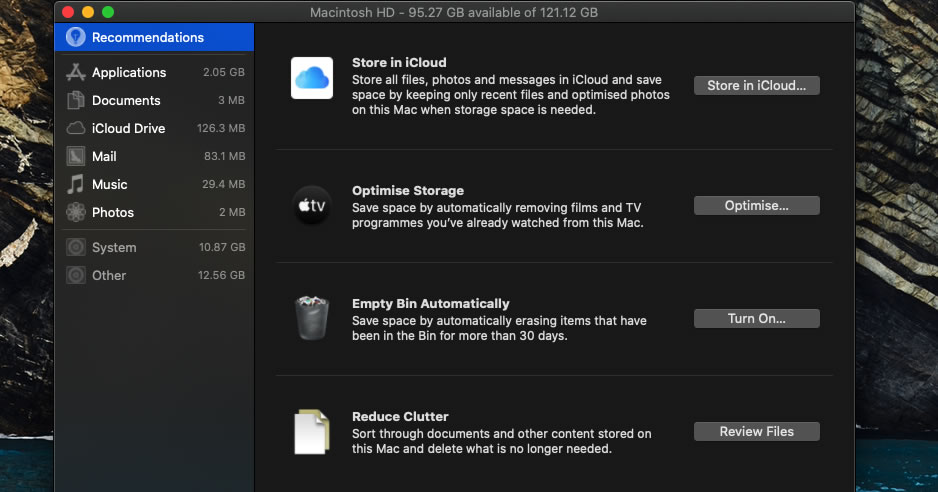938x492 pixels.
Task: Select Documents in the sidebar
Action: pyautogui.click(x=156, y=100)
